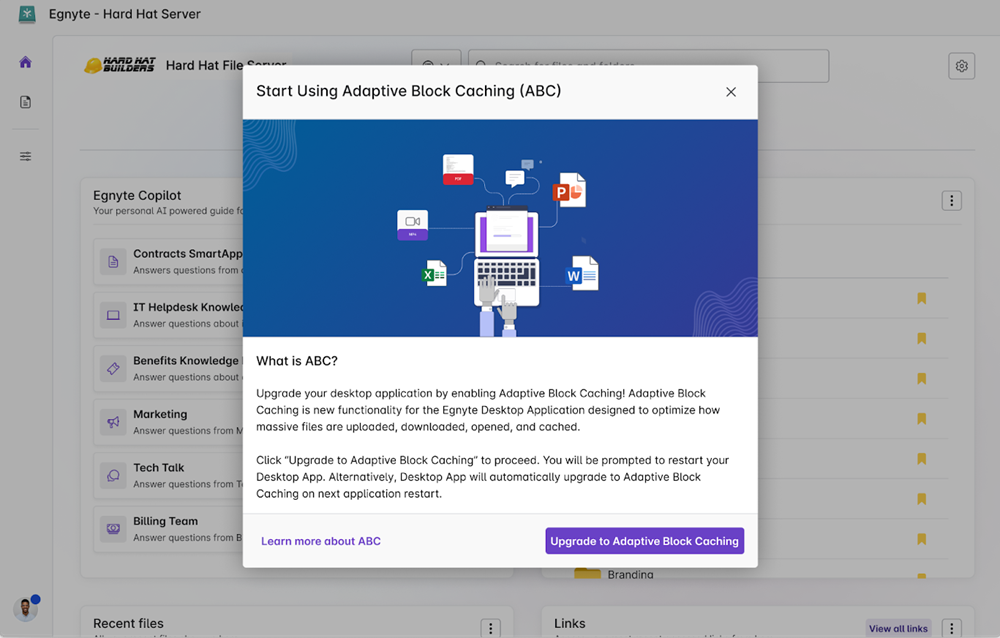This screenshot has height=638, width=1000.
Task: Open the Learn more about ABC link
Action: pyautogui.click(x=321, y=541)
